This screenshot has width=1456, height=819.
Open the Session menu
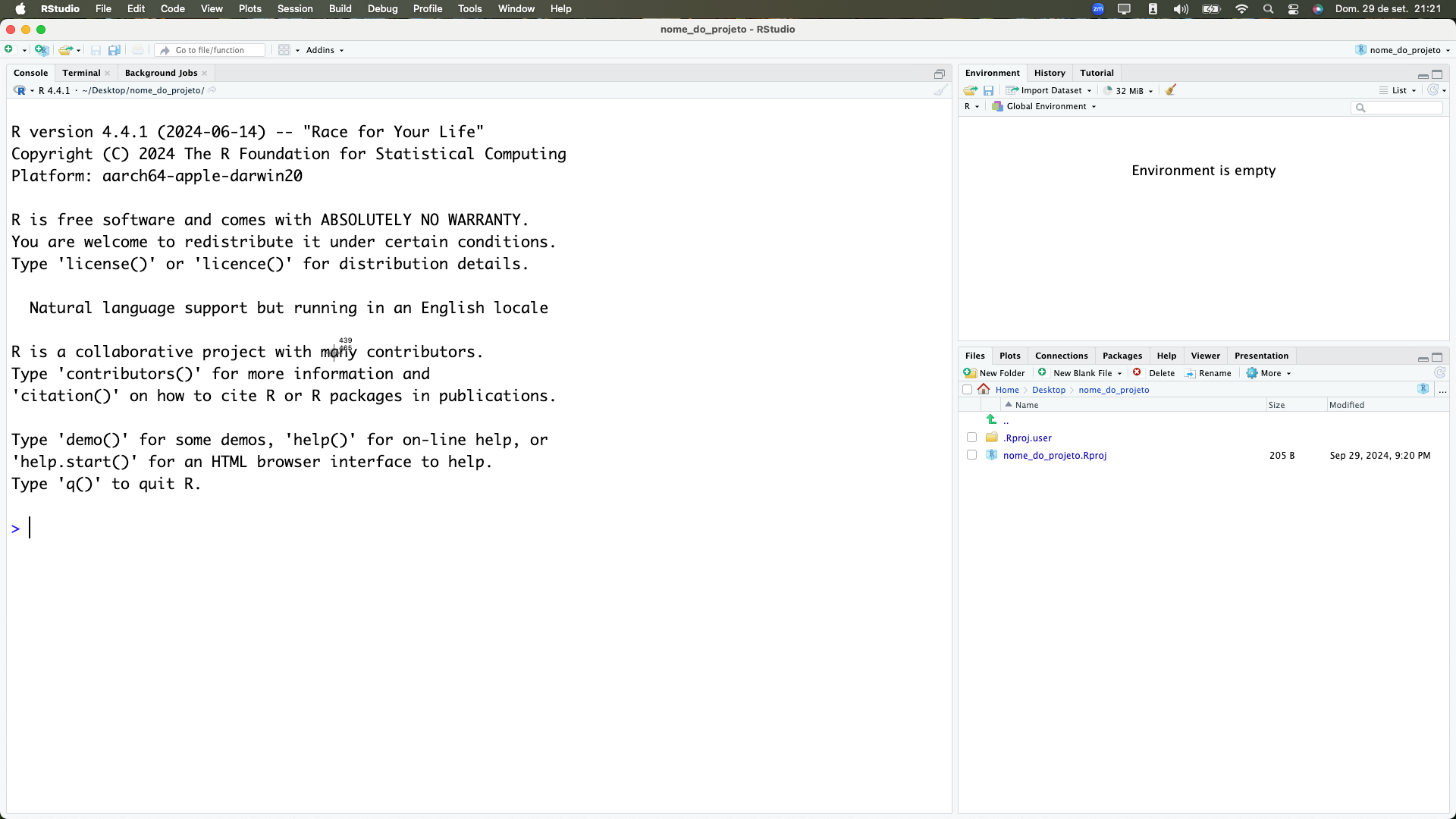(294, 9)
